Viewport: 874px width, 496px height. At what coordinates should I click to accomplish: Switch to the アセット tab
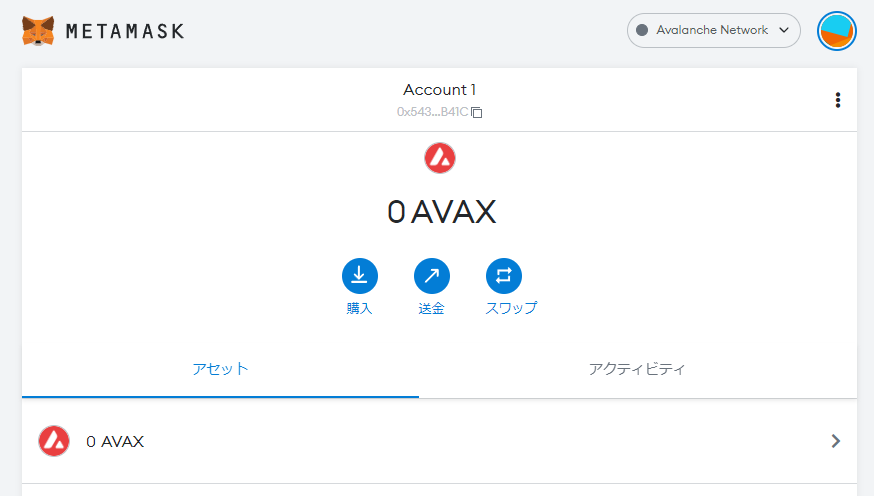[220, 369]
